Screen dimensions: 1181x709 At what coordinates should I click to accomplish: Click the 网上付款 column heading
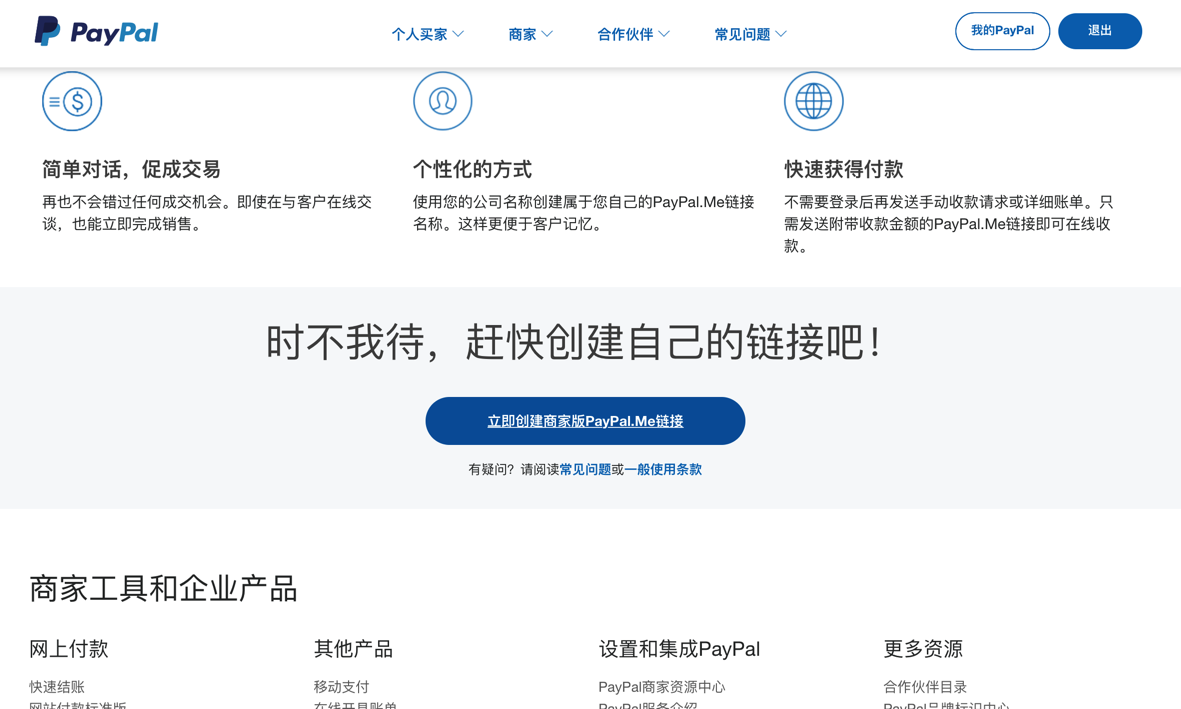point(69,649)
